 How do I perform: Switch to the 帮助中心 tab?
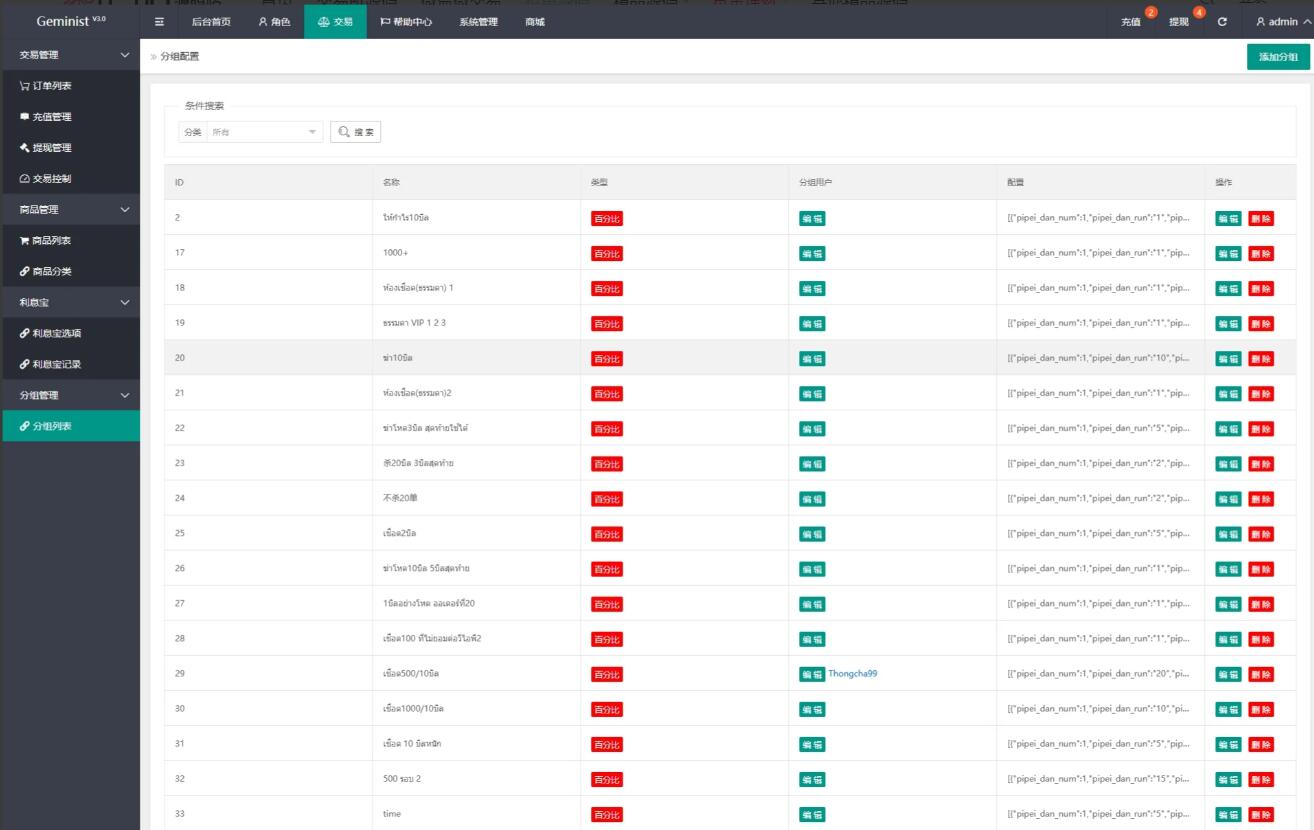406,22
